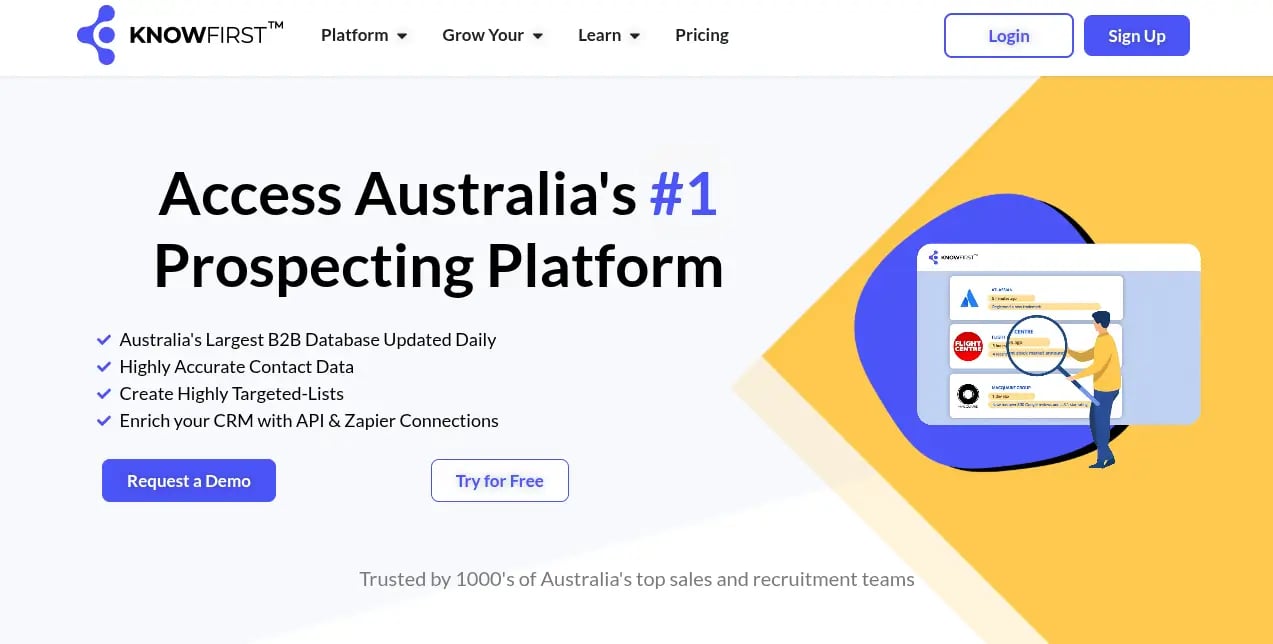
Task: Open the Pricing page from the nav
Action: (702, 35)
